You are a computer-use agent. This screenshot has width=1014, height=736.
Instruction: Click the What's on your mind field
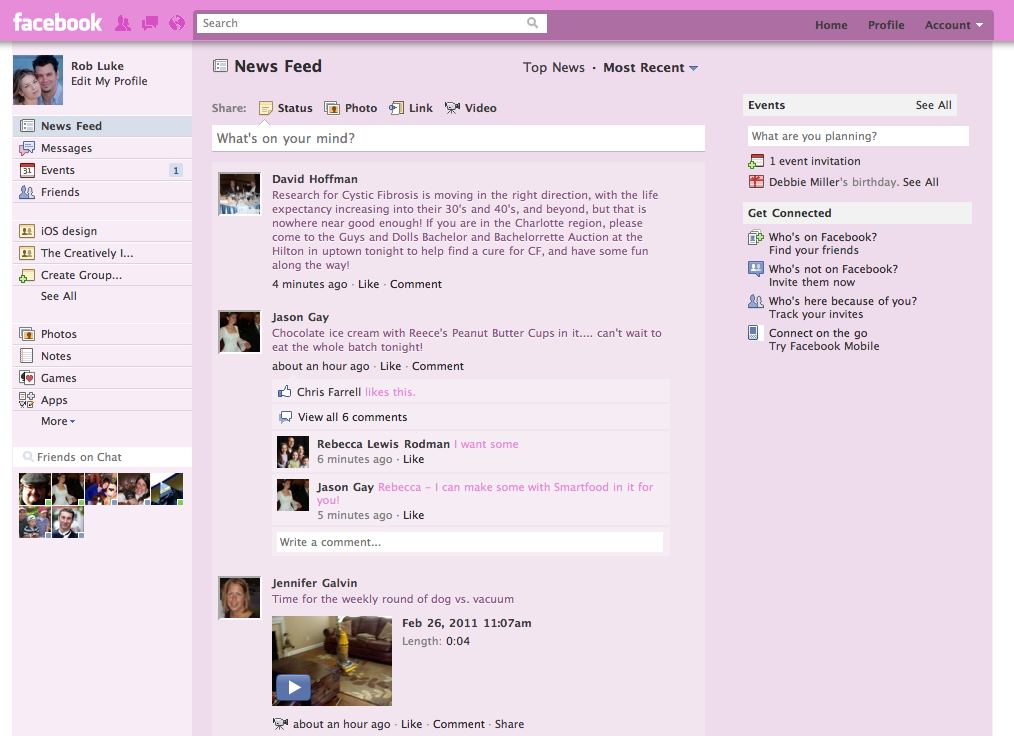pyautogui.click(x=458, y=137)
